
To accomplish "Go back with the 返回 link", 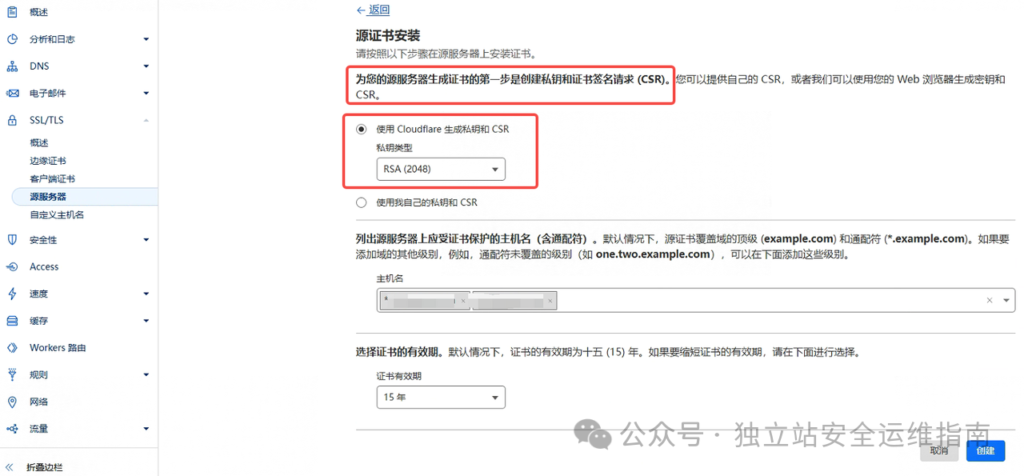I will pyautogui.click(x=373, y=9).
